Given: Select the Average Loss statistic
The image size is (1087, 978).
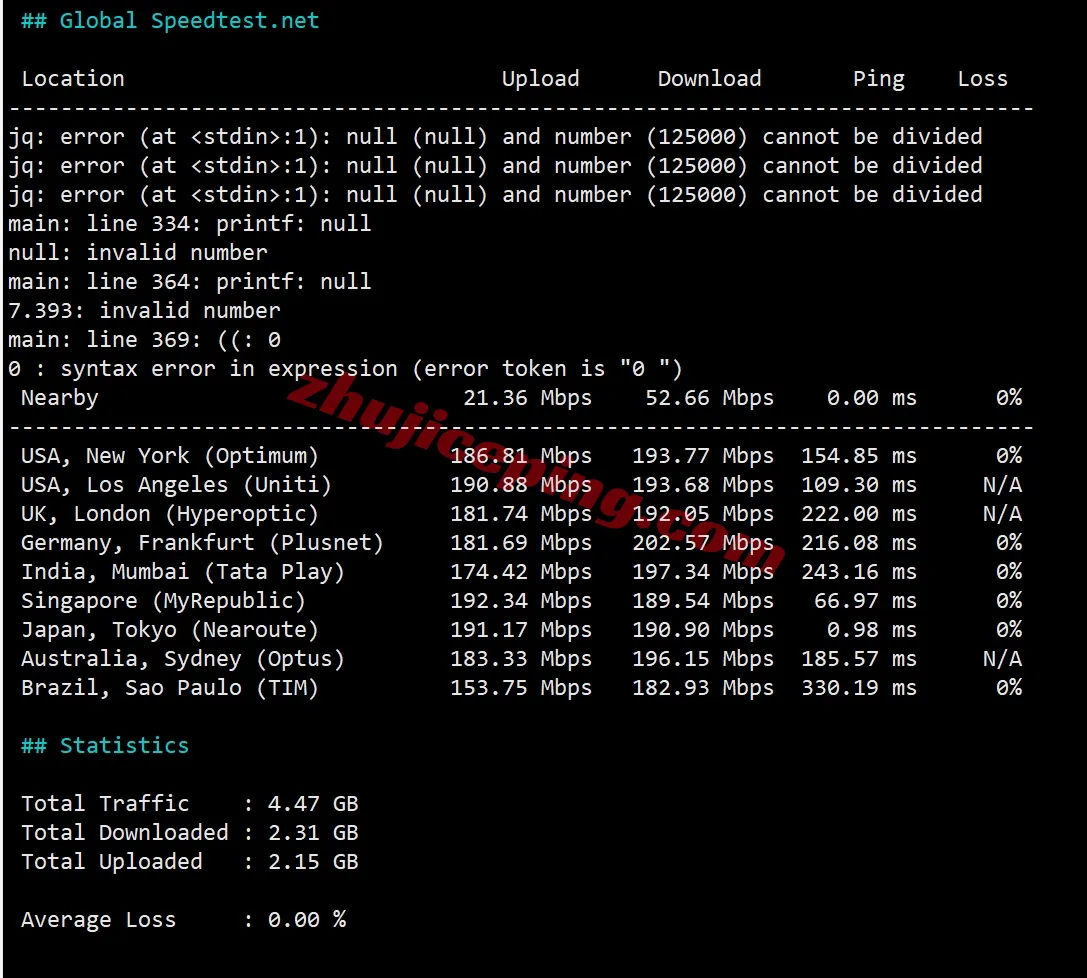Looking at the screenshot, I should click(97, 919).
